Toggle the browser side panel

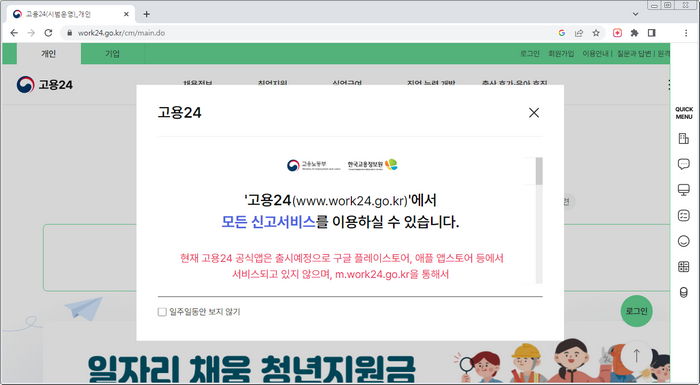652,33
